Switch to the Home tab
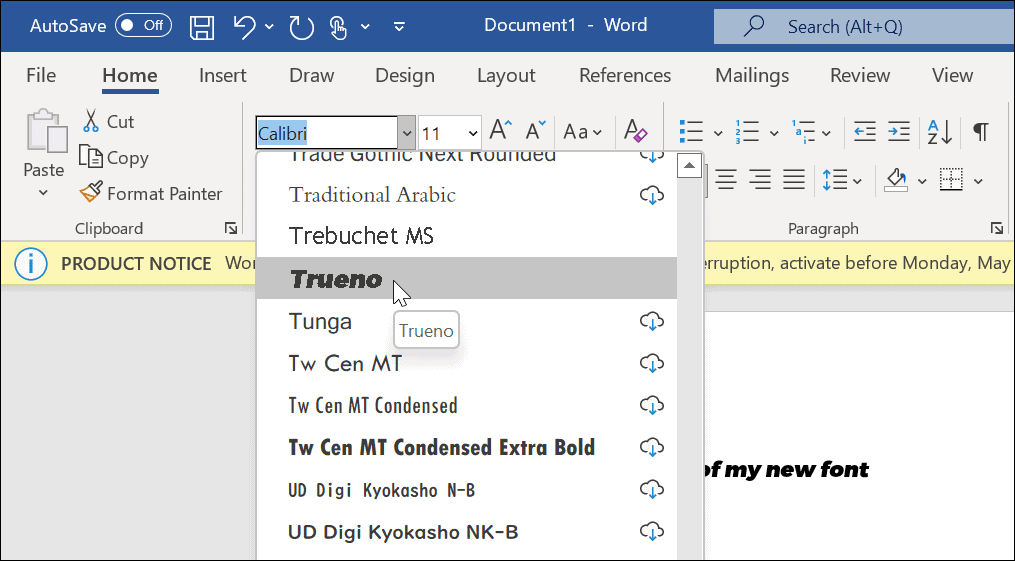Screen dimensions: 1015x561 pyautogui.click(x=130, y=76)
